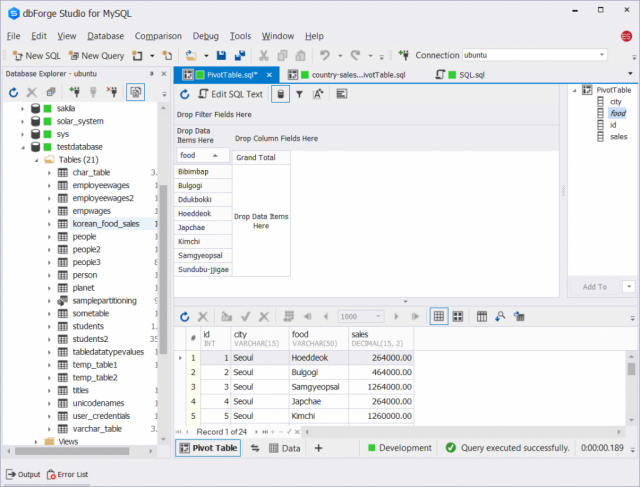Click the New Connection plug icon in explorer

tap(75, 92)
